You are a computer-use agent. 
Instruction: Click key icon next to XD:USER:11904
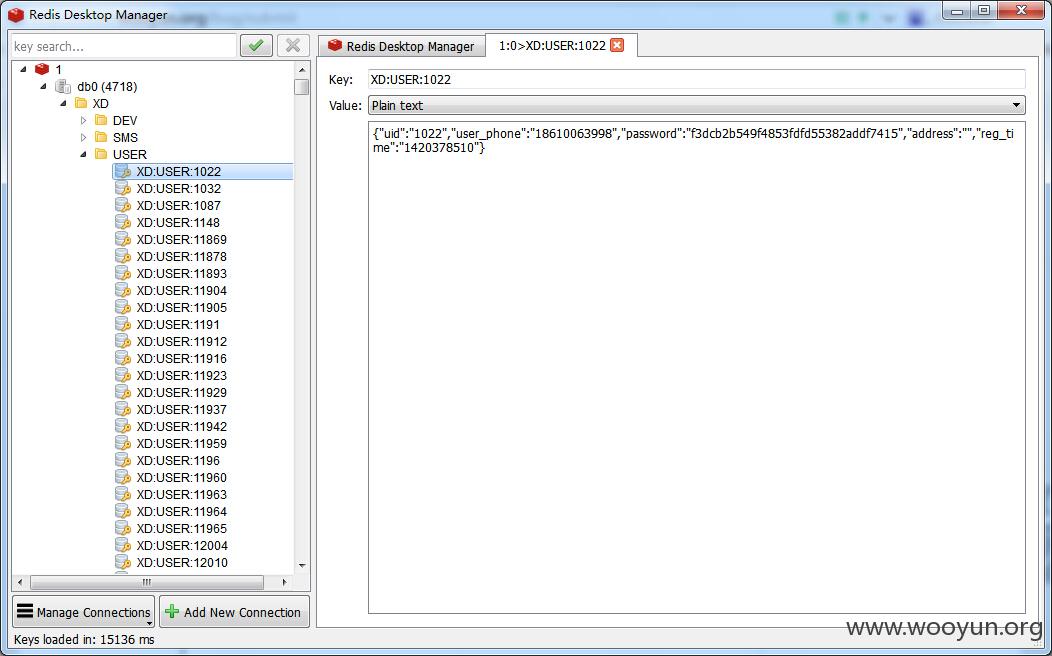tap(123, 290)
